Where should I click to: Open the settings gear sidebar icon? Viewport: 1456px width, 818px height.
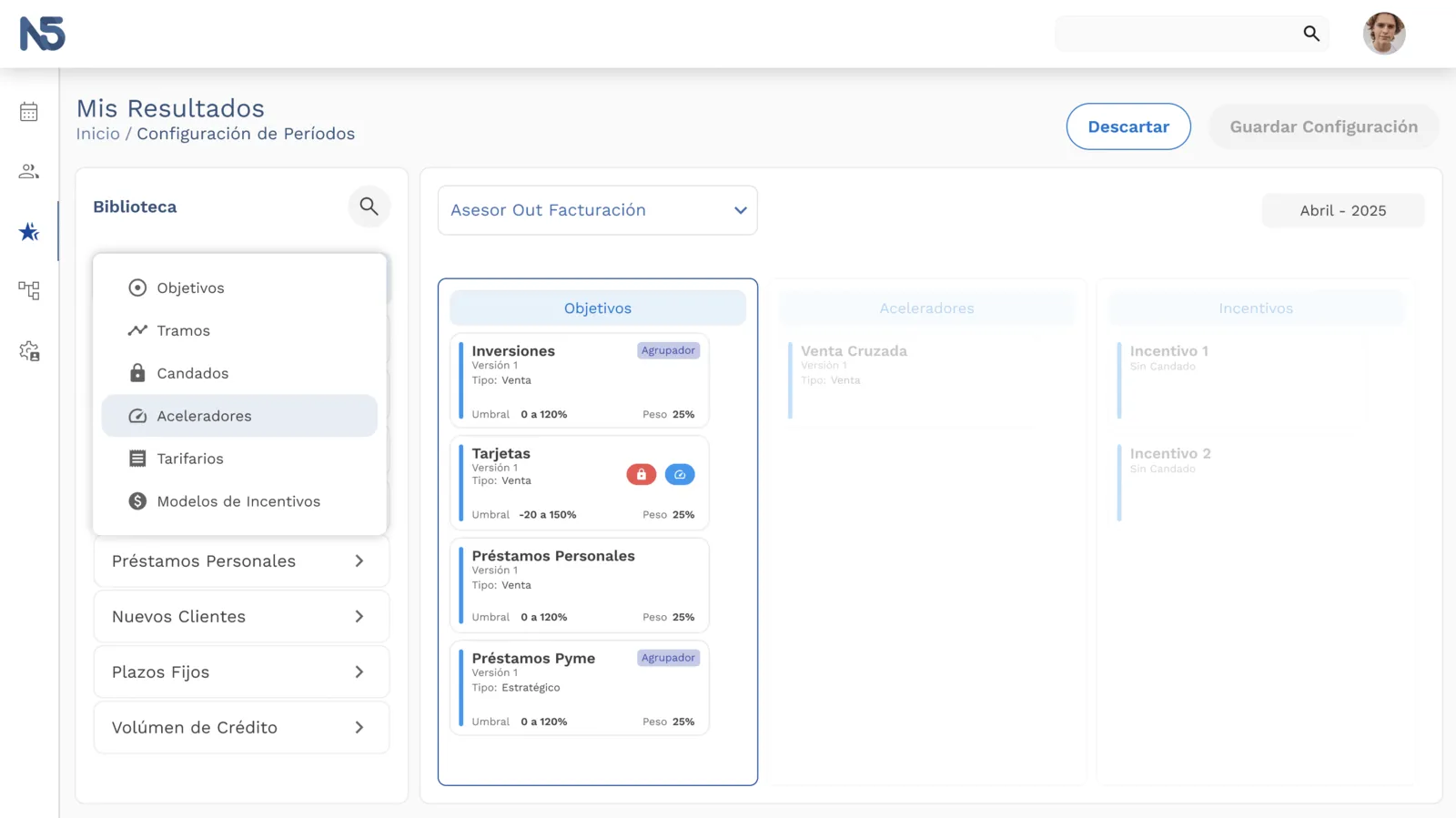click(29, 351)
